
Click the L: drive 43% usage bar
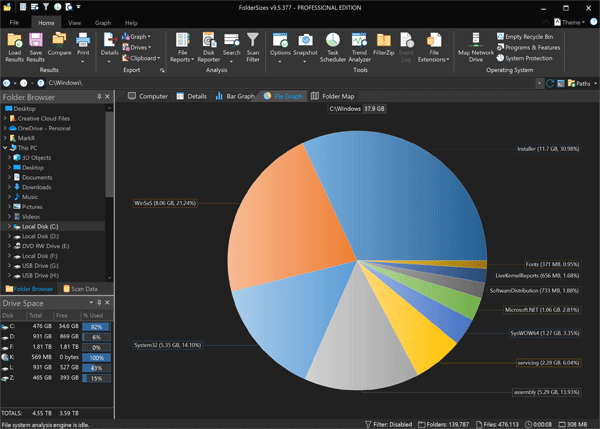96,368
